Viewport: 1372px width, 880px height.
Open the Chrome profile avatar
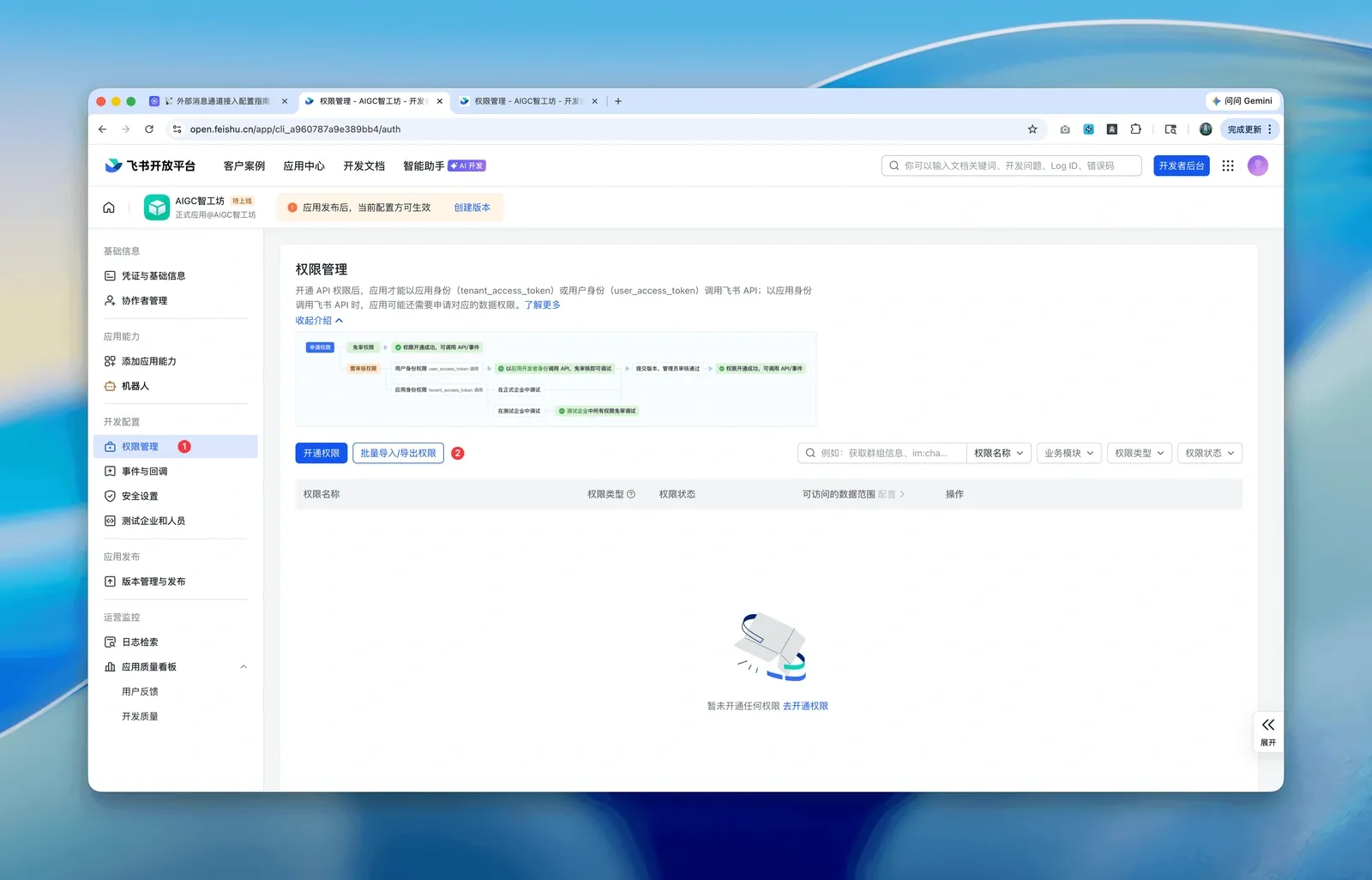1206,130
